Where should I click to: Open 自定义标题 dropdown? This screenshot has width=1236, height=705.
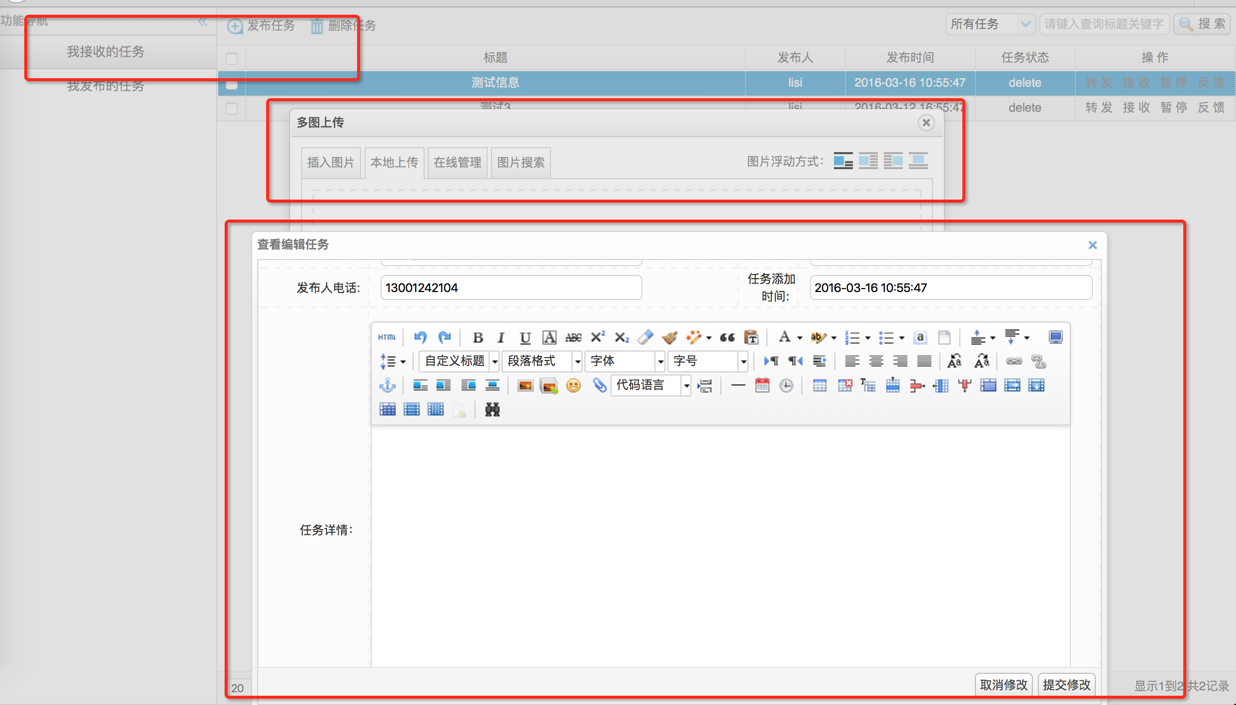[460, 362]
